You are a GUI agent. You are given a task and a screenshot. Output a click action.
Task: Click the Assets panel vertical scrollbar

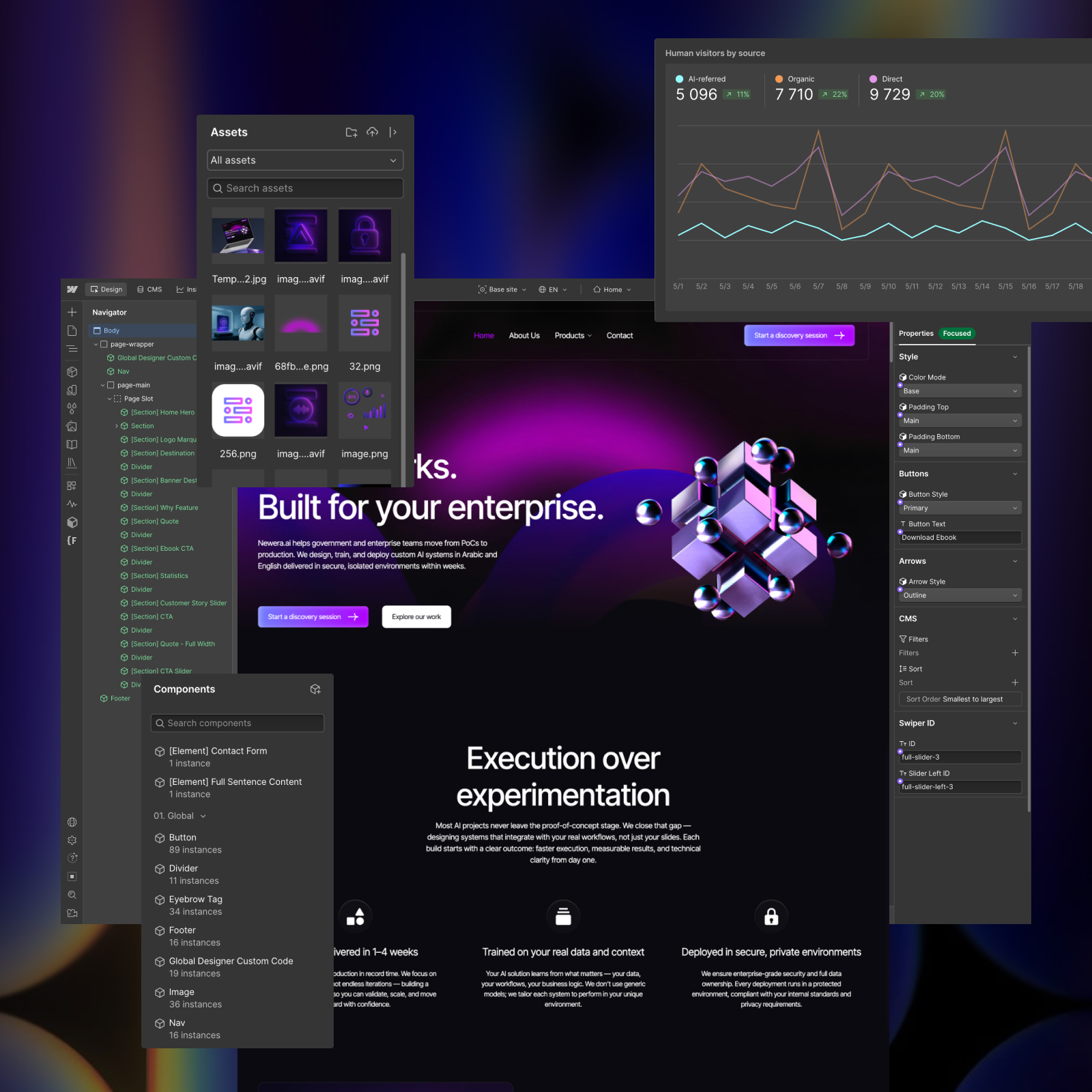click(x=403, y=369)
